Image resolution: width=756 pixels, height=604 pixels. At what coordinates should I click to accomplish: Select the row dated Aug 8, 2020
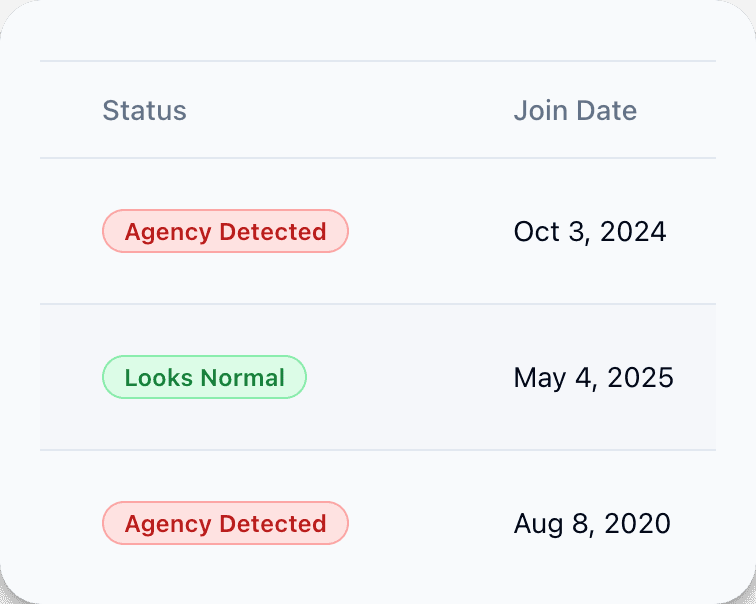[x=378, y=523]
